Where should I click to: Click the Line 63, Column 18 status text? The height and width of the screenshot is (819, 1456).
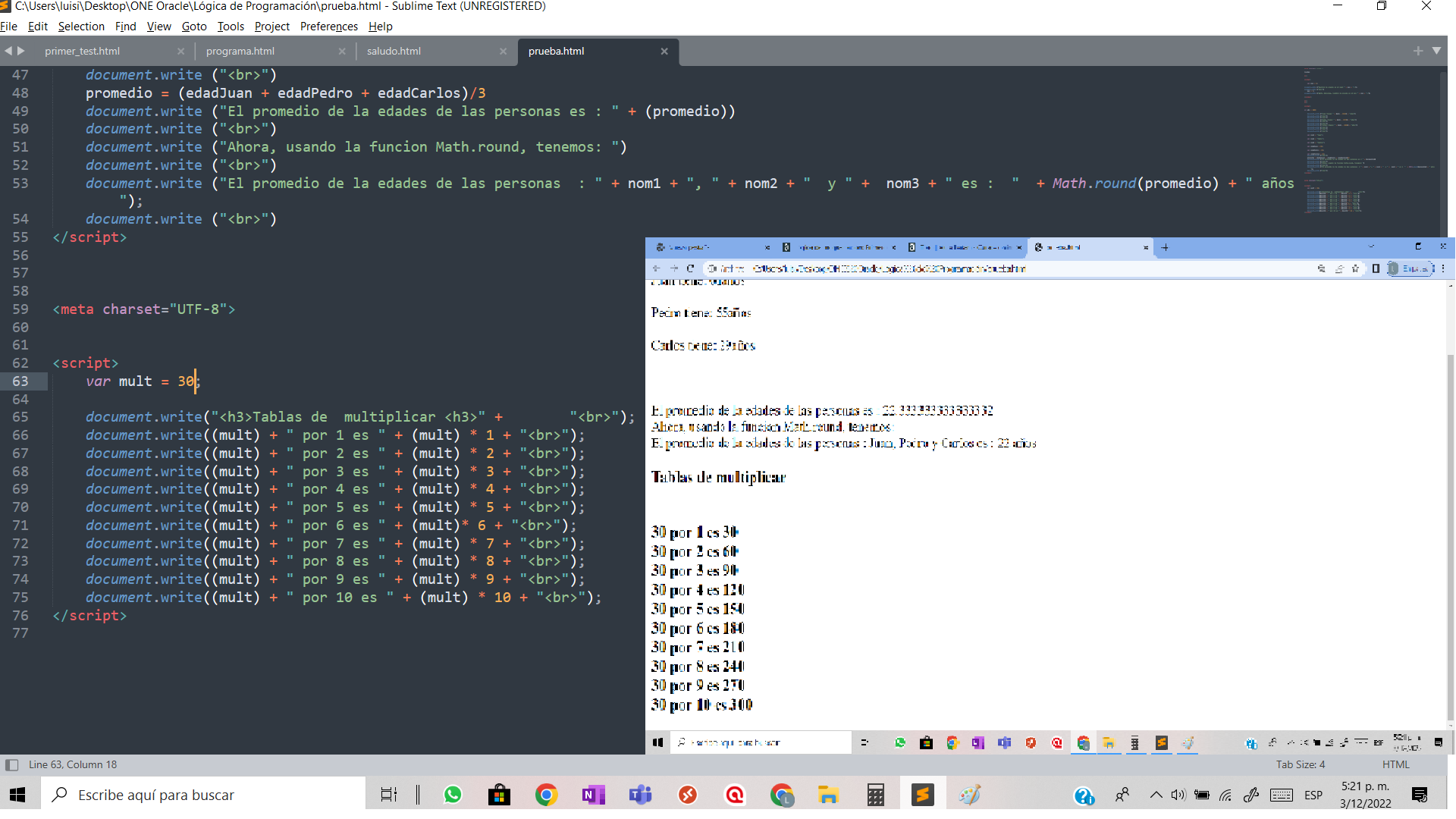click(73, 765)
